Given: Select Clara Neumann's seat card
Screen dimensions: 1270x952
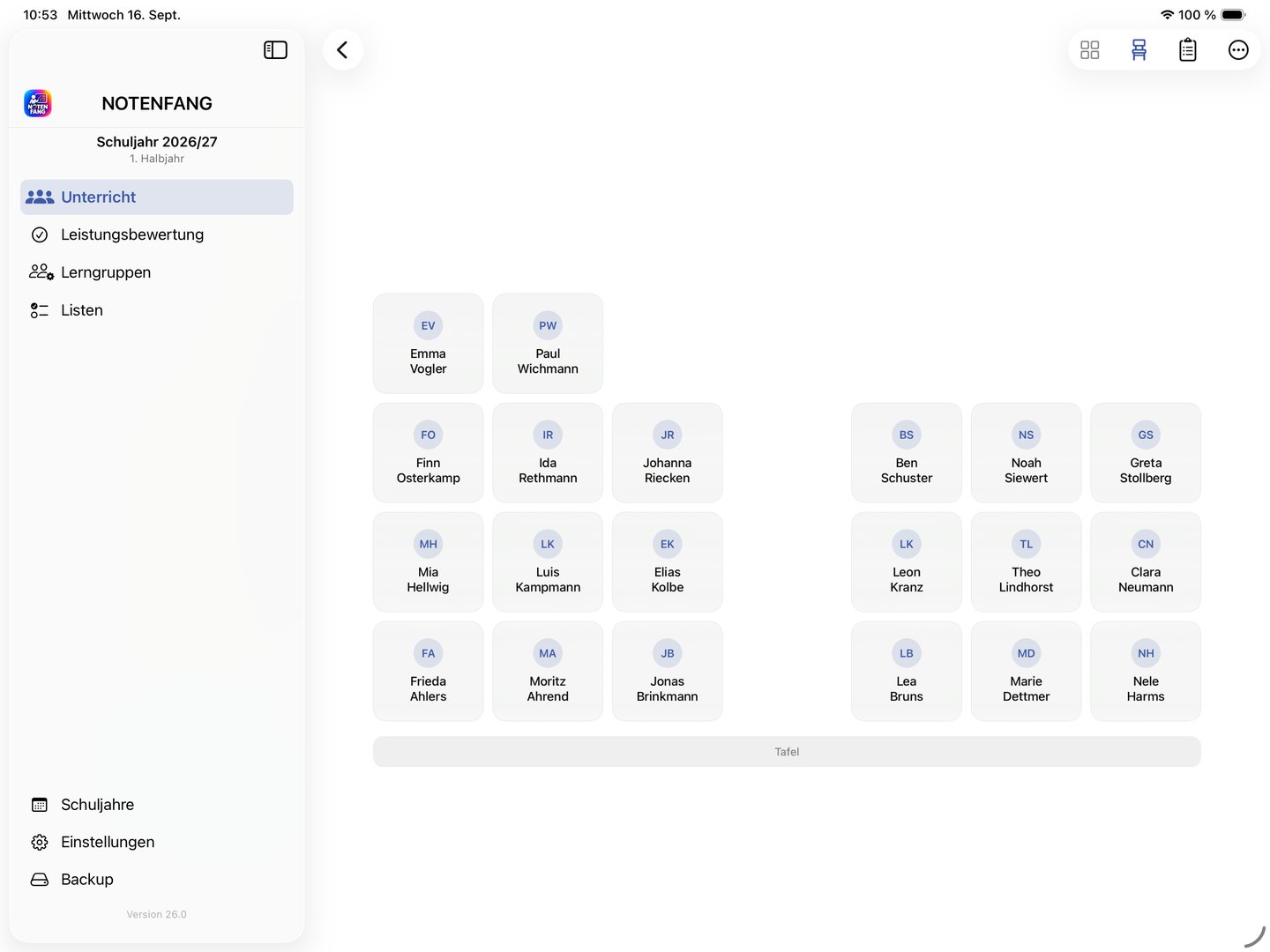Looking at the screenshot, I should pos(1146,562).
